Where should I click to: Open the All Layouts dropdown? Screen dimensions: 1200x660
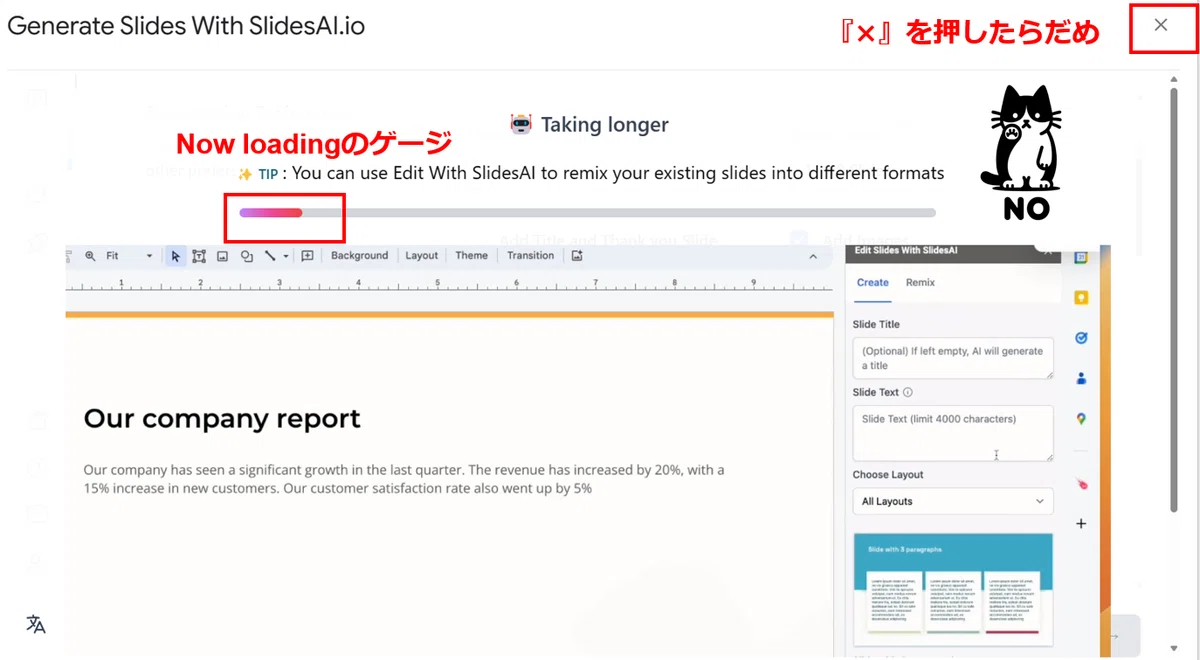pyautogui.click(x=953, y=502)
